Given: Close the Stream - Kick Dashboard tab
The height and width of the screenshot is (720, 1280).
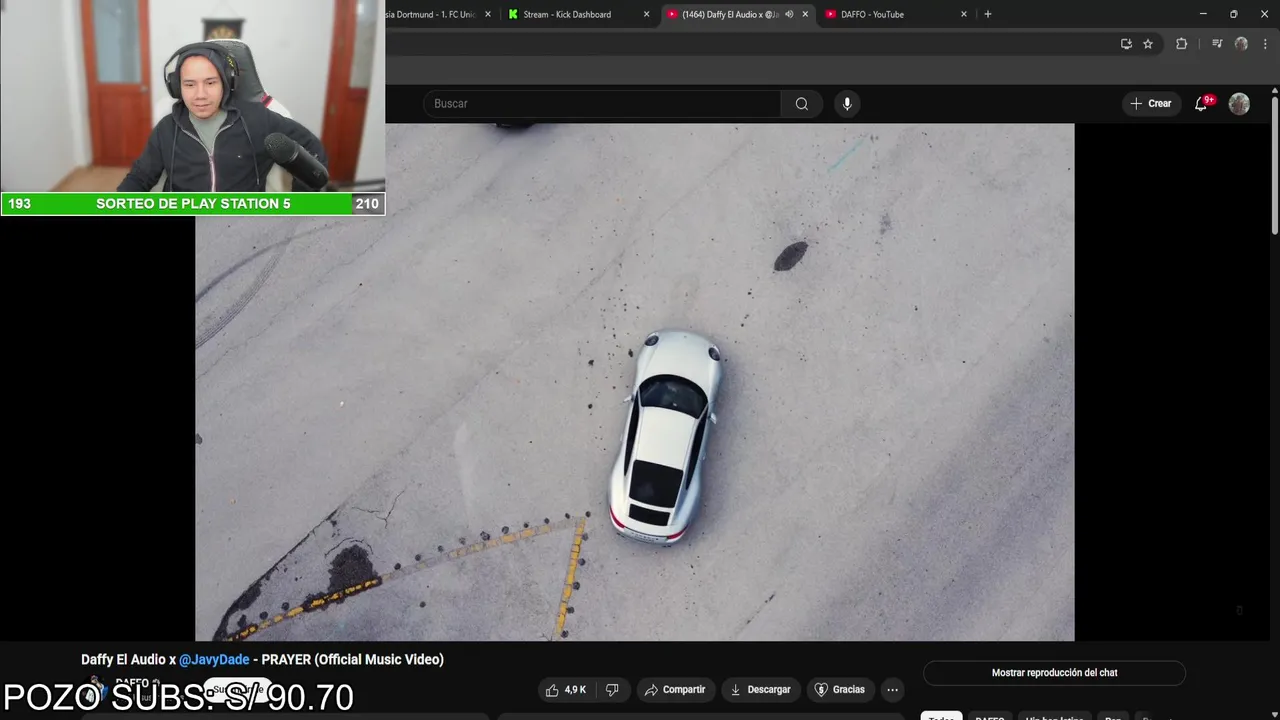Looking at the screenshot, I should pos(646,14).
